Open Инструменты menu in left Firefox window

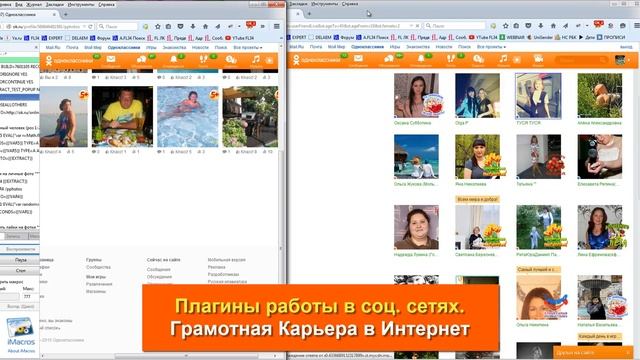[x=81, y=4]
